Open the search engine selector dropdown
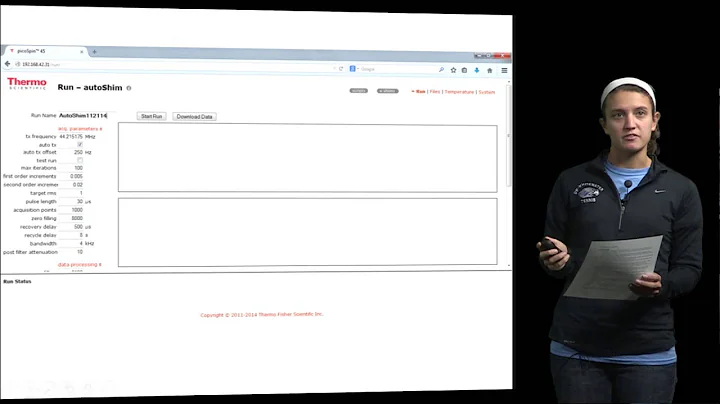Image resolution: width=720 pixels, height=404 pixels. click(x=354, y=69)
